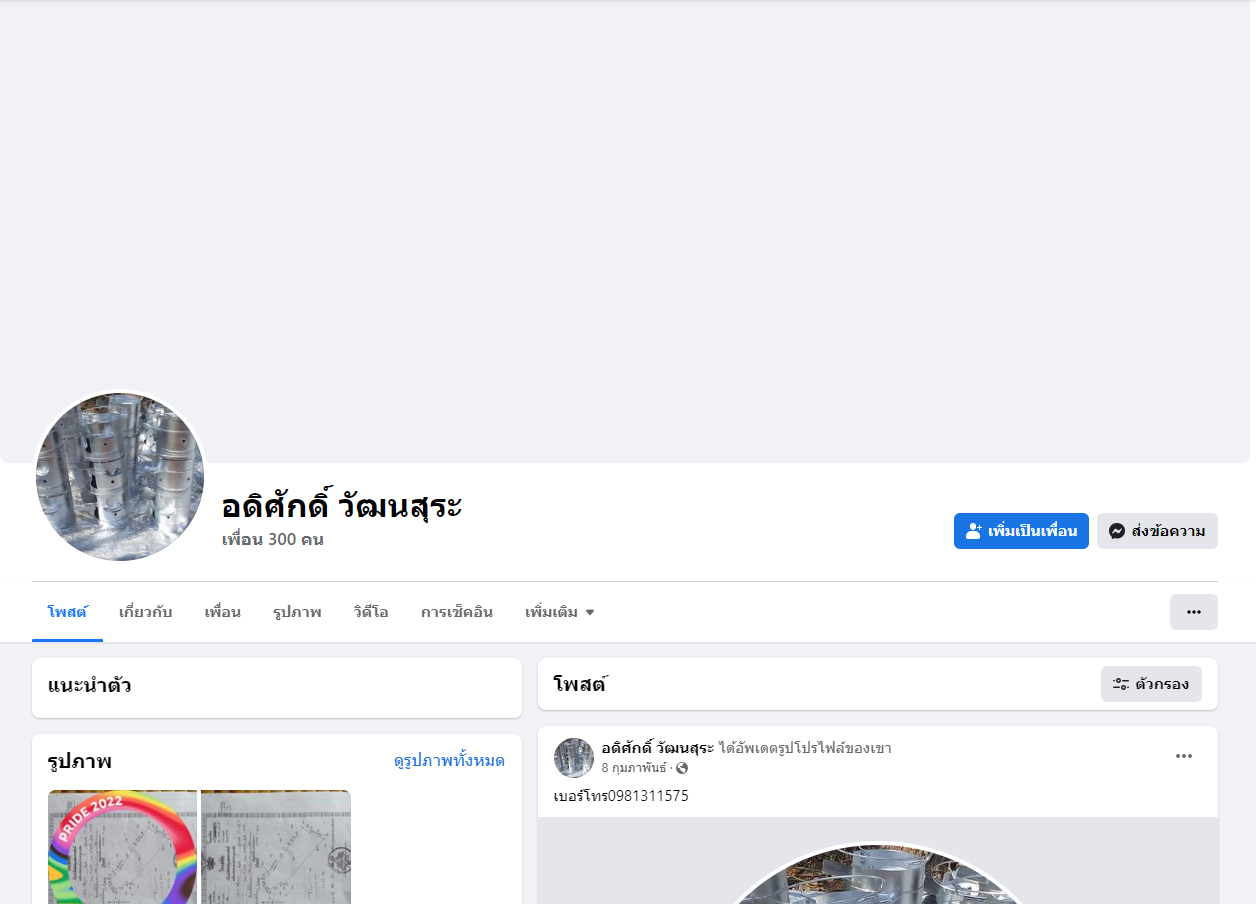This screenshot has height=904, width=1256.
Task: Click the small post author avatar
Action: [x=574, y=758]
